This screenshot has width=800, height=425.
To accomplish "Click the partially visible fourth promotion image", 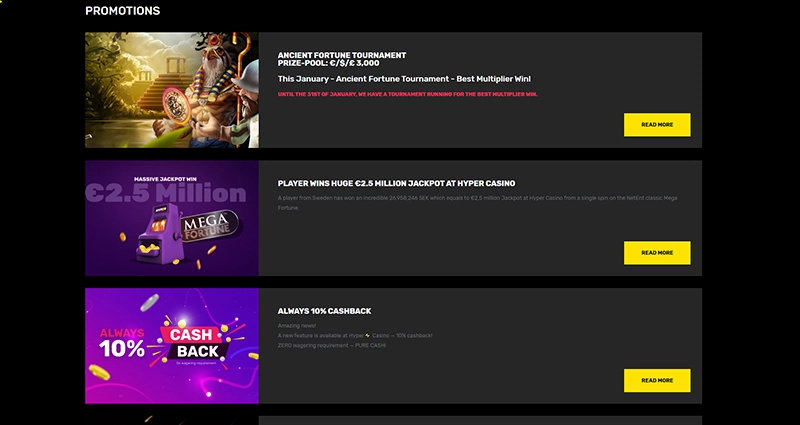I will click(171, 420).
